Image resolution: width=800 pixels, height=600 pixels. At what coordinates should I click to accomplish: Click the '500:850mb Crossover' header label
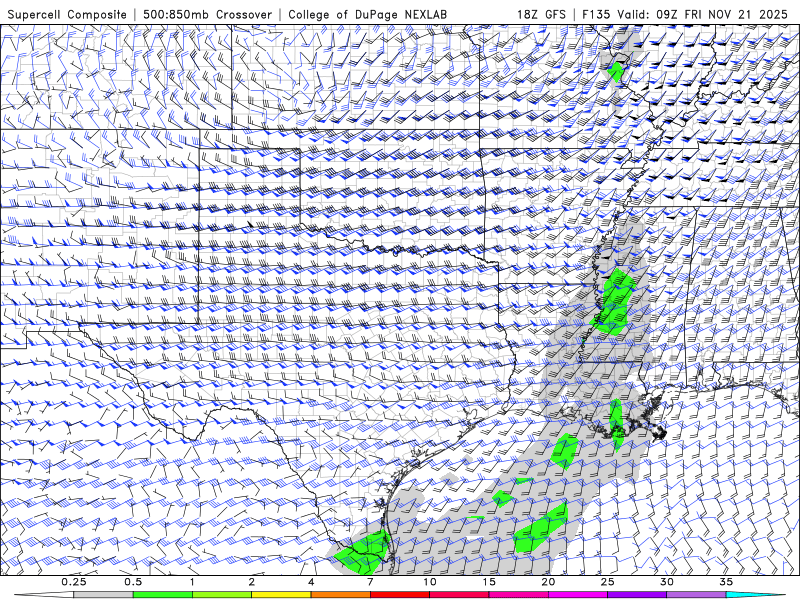[208, 14]
